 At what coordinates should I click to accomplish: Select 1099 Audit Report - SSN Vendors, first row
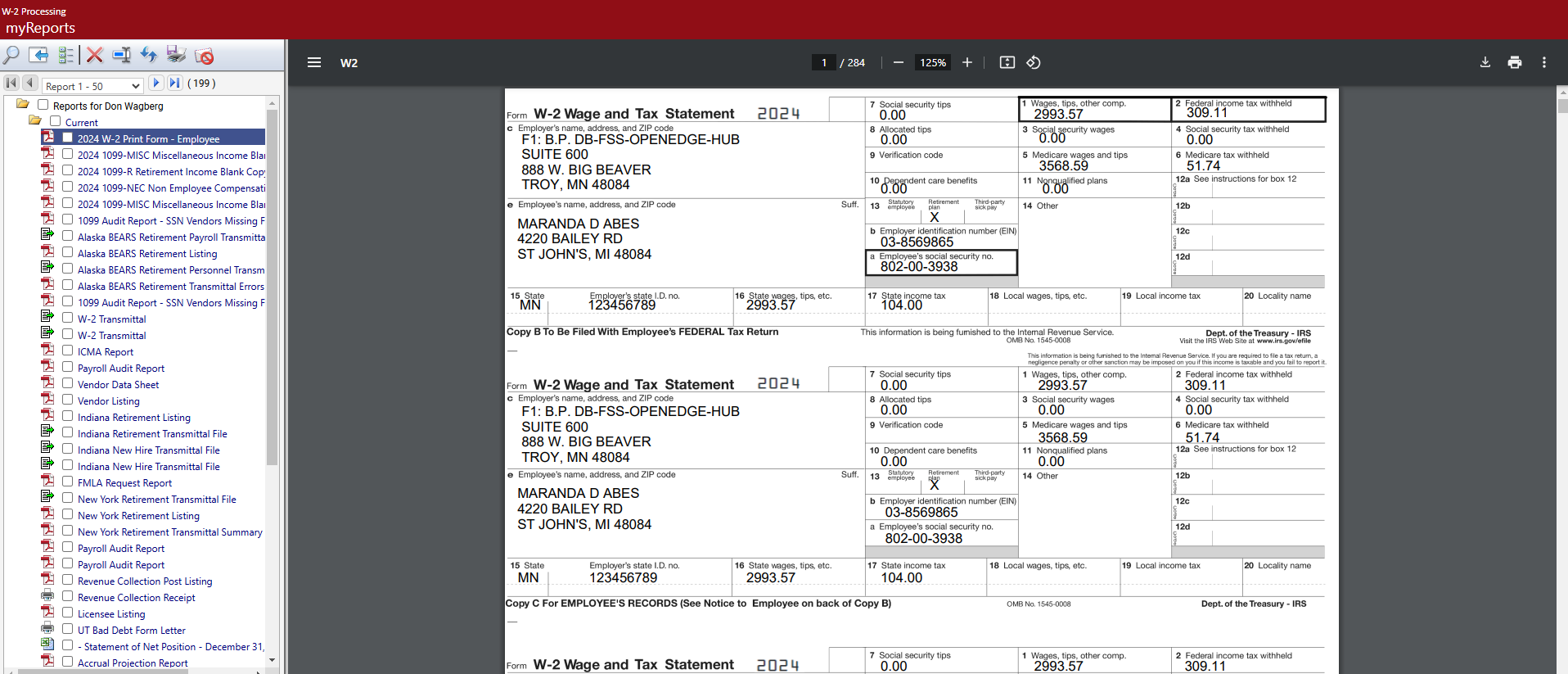(171, 221)
